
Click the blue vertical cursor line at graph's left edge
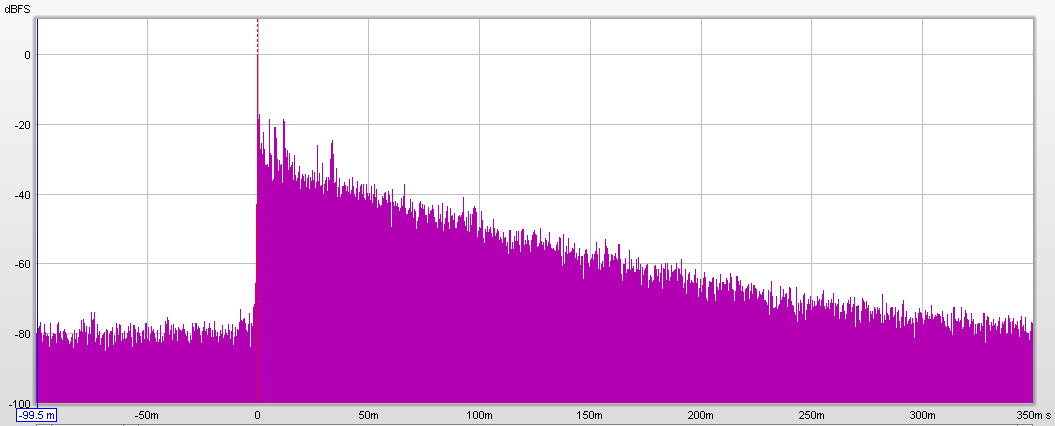point(38,211)
